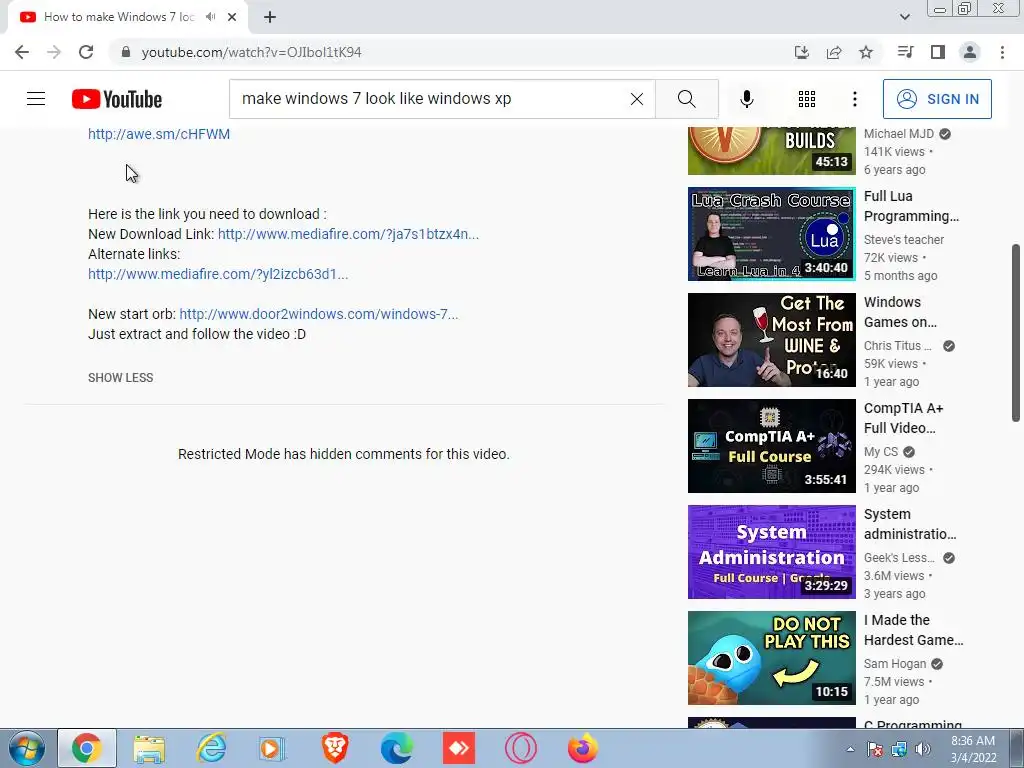The height and width of the screenshot is (768, 1024).
Task: Bookmark this page with the star icon
Action: [x=866, y=52]
